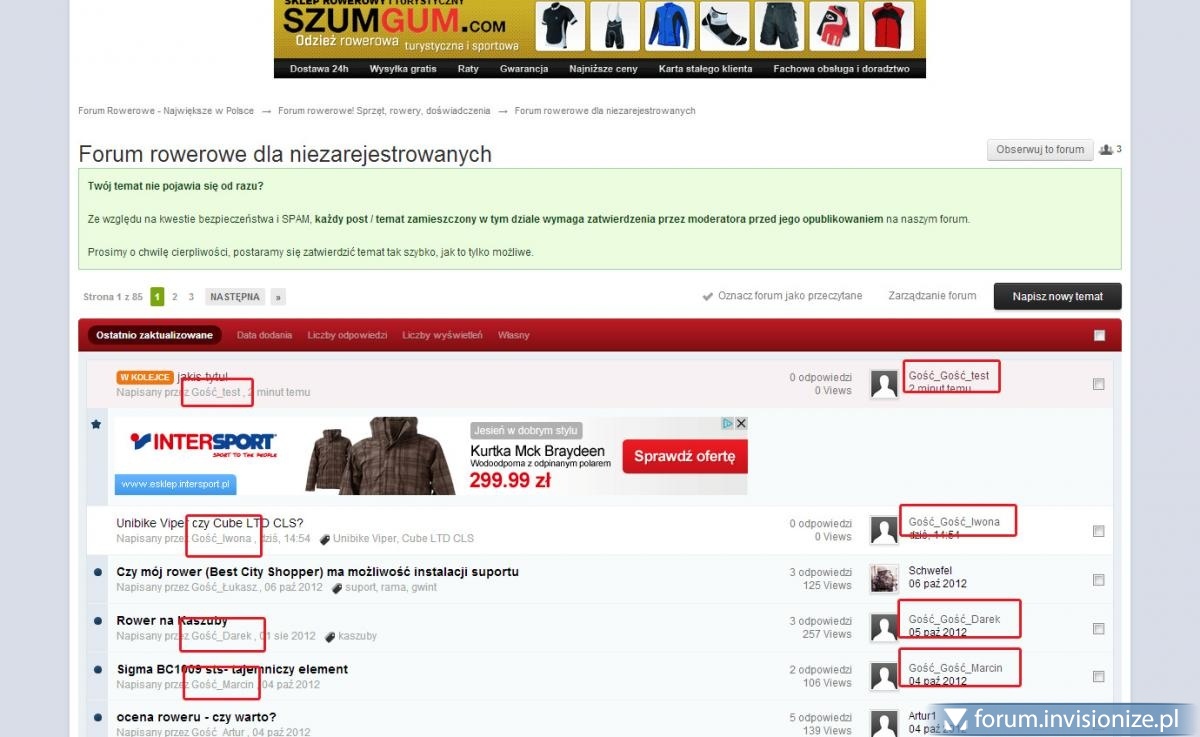Open breadcrumb Forum rowerowe! Sprzęt, rowery, doświadczenia
The height and width of the screenshot is (737, 1200).
pos(384,111)
